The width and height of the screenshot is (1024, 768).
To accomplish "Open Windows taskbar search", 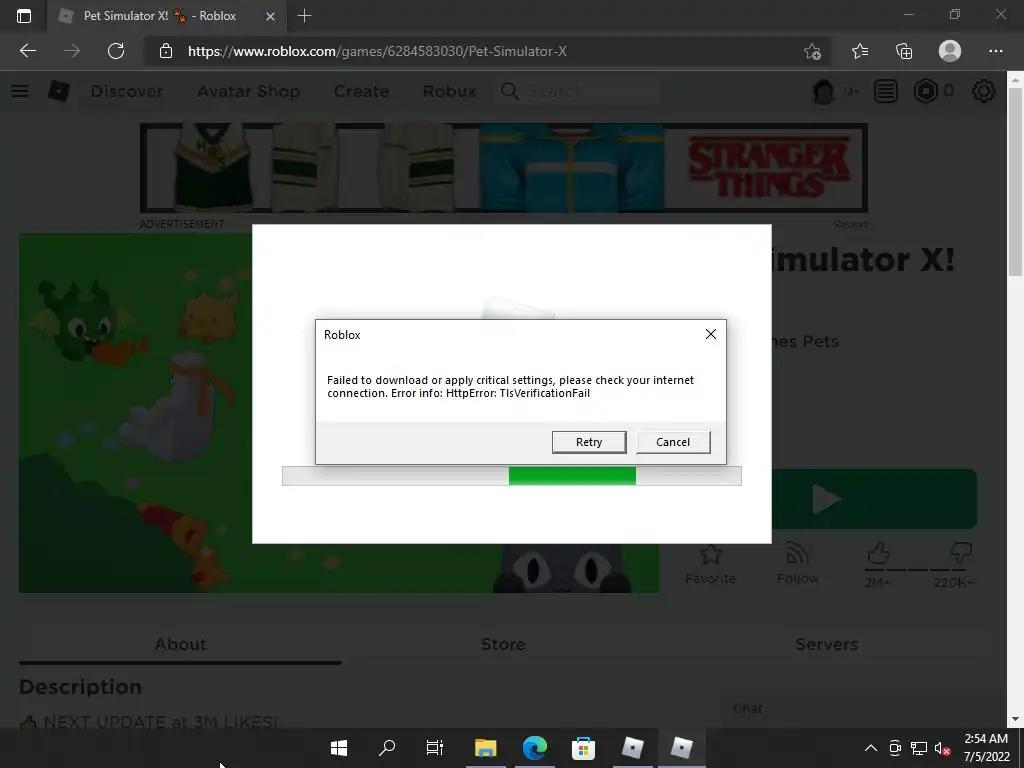I will (x=387, y=748).
